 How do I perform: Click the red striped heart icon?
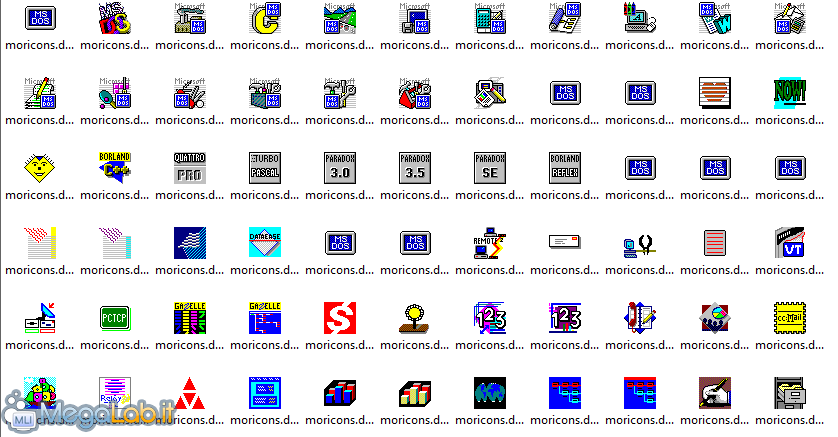click(x=715, y=93)
